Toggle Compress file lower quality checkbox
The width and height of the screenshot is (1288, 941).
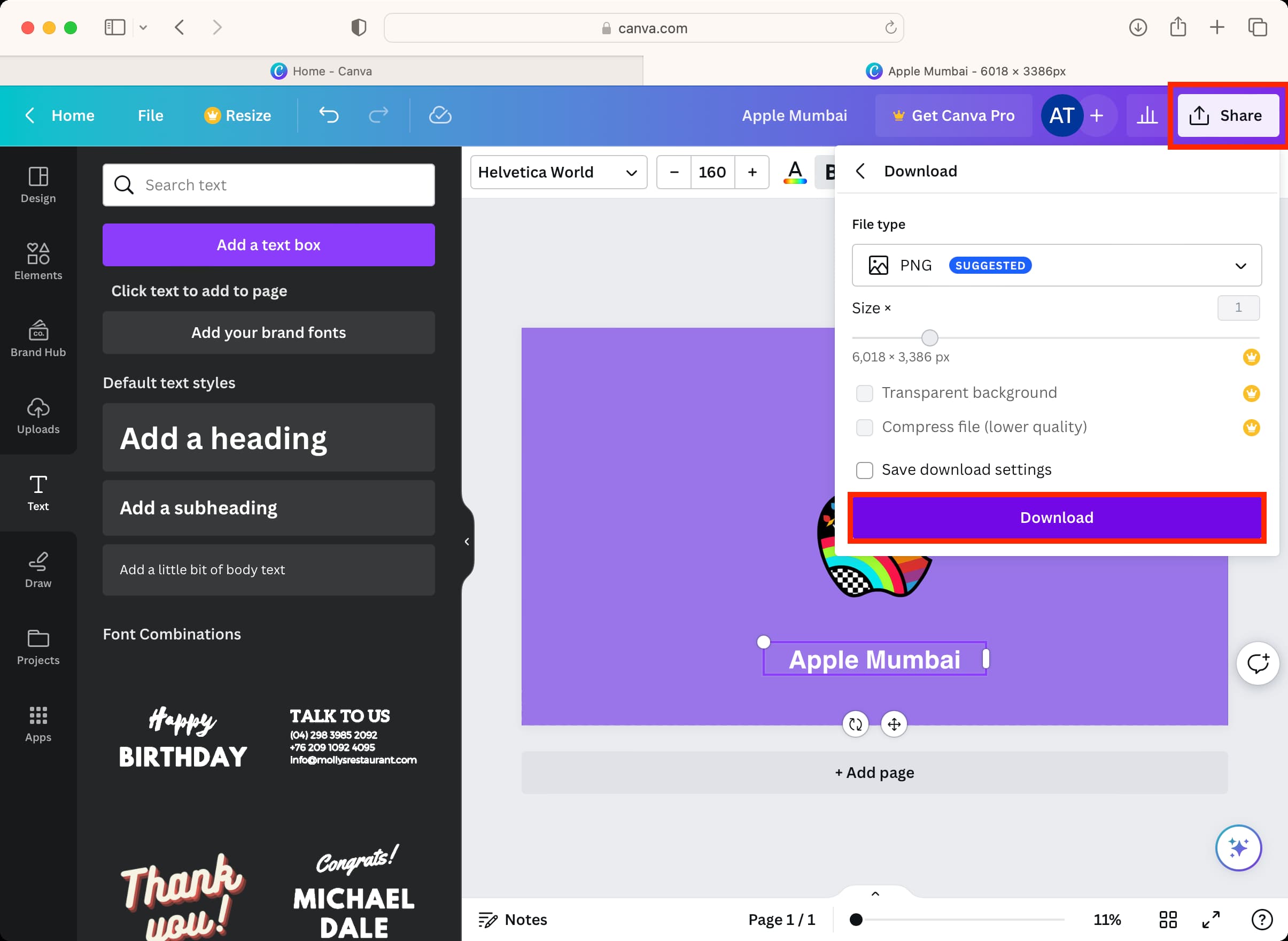[864, 427]
